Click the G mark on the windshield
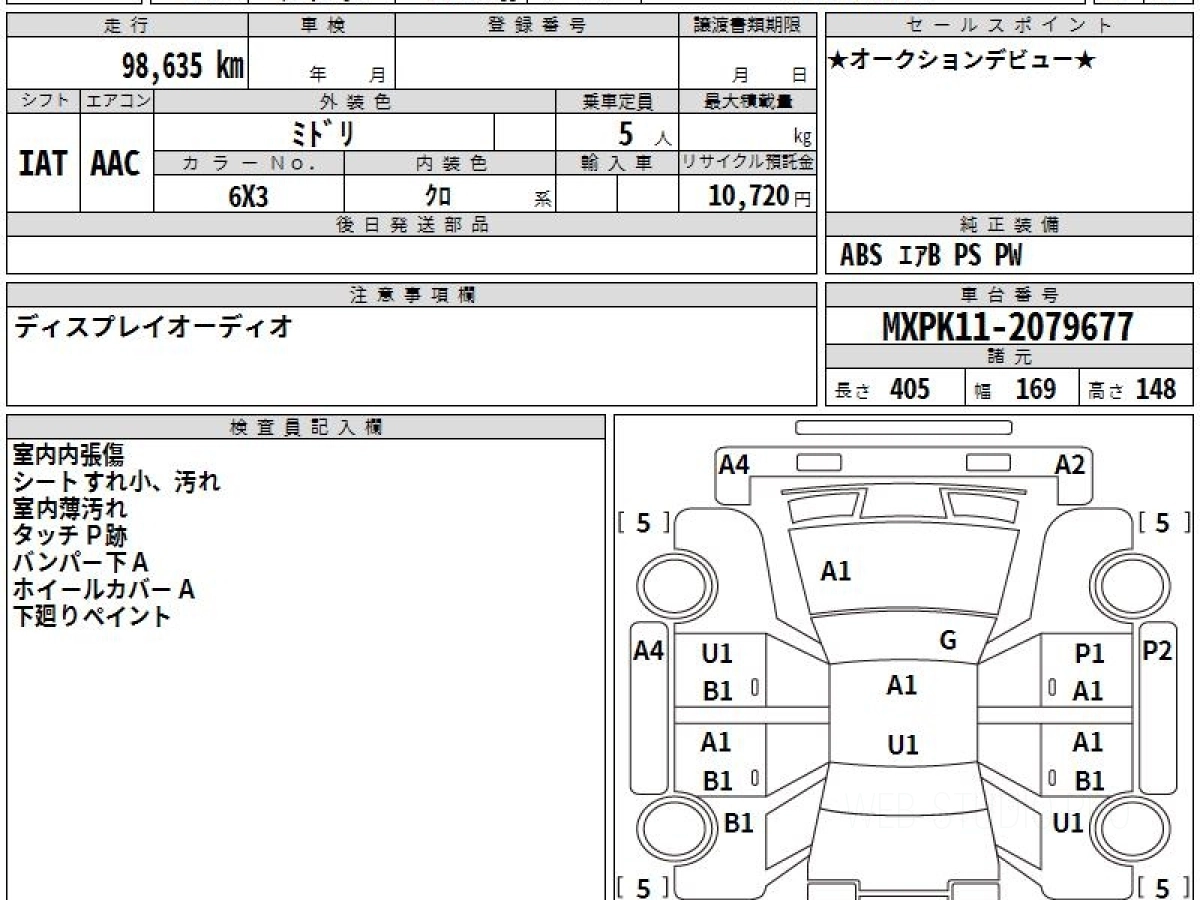This screenshot has height=900, width=1200. click(x=948, y=641)
